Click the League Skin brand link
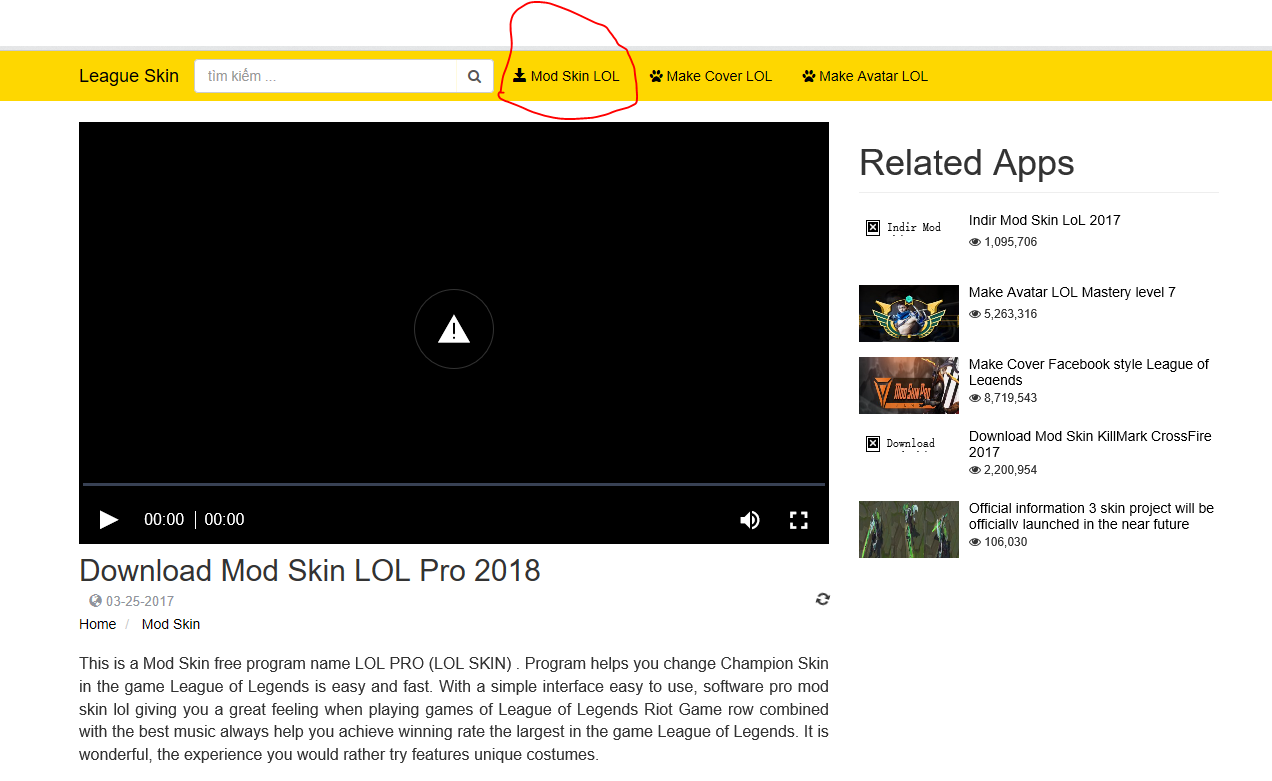Viewport: 1272px width, 781px height. (x=129, y=76)
